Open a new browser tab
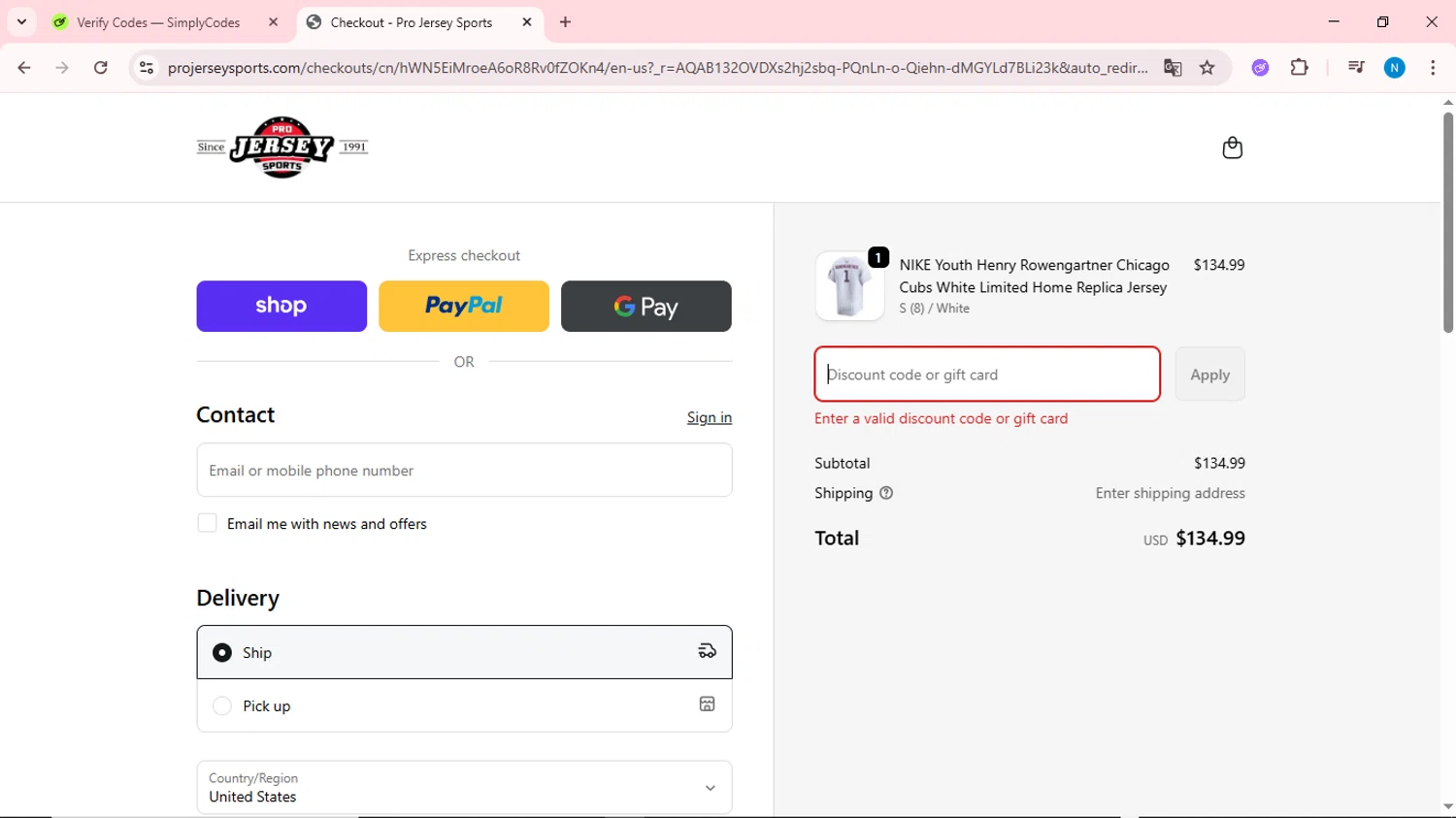Image resolution: width=1456 pixels, height=818 pixels. point(566,22)
